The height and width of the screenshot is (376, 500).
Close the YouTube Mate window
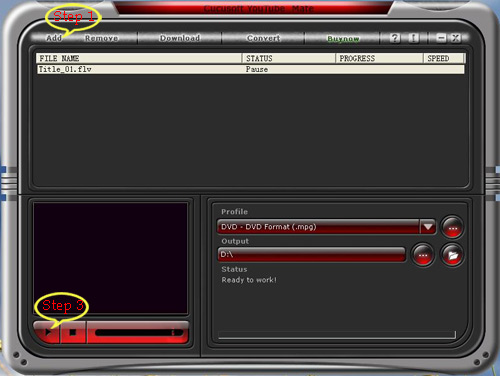tap(456, 38)
